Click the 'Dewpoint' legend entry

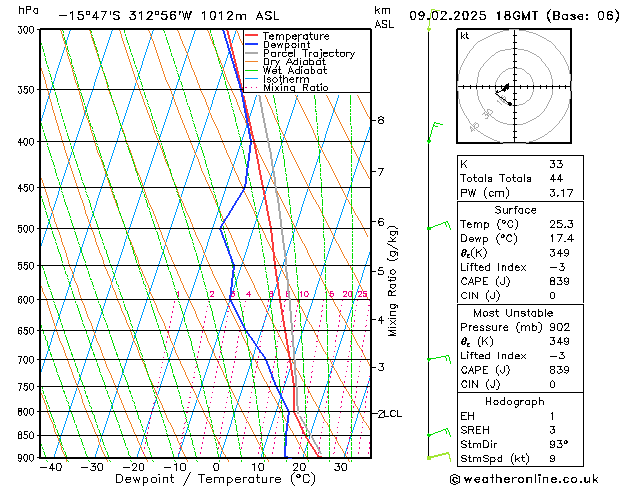(x=286, y=45)
